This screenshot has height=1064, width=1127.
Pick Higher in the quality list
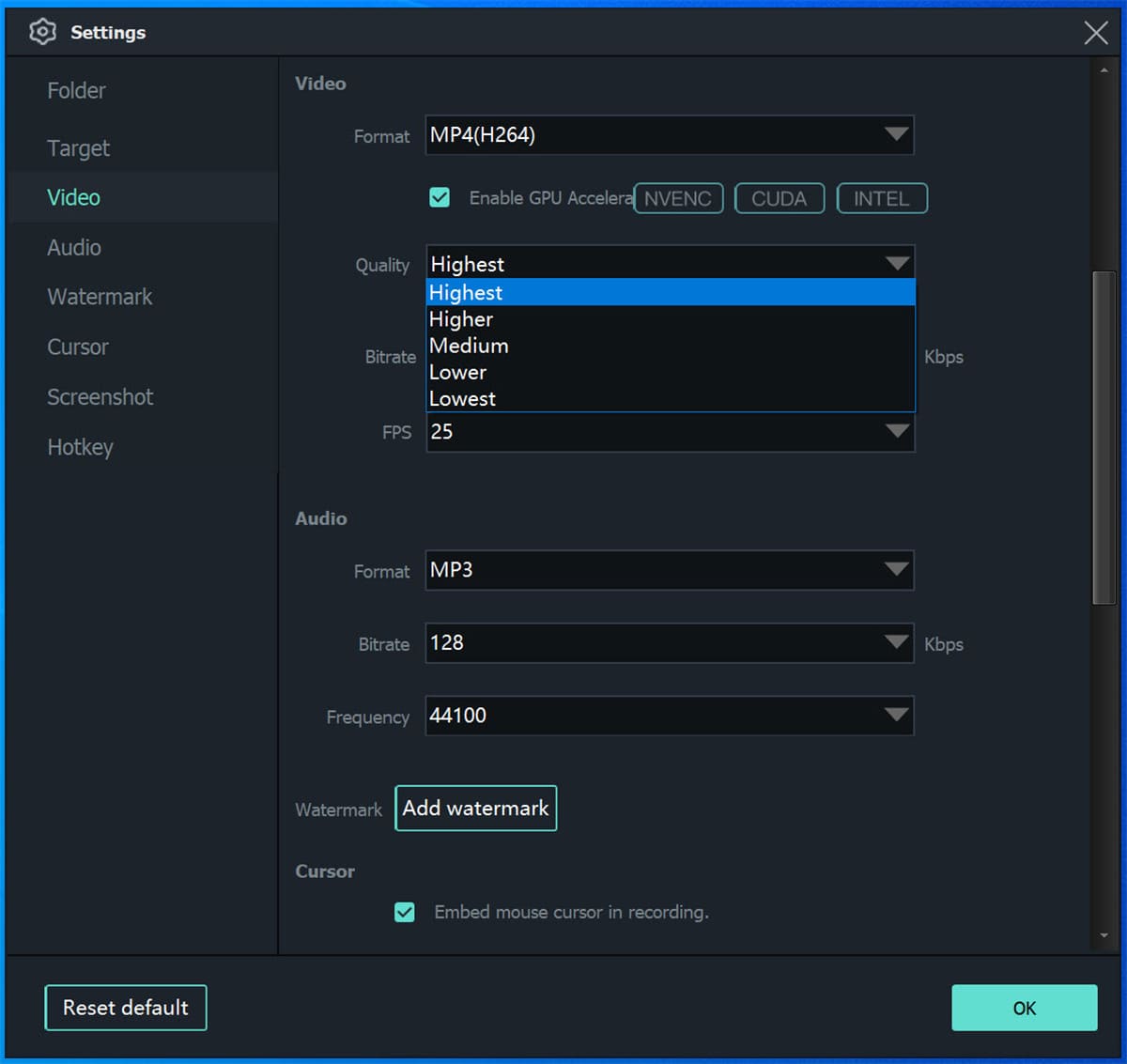point(461,319)
